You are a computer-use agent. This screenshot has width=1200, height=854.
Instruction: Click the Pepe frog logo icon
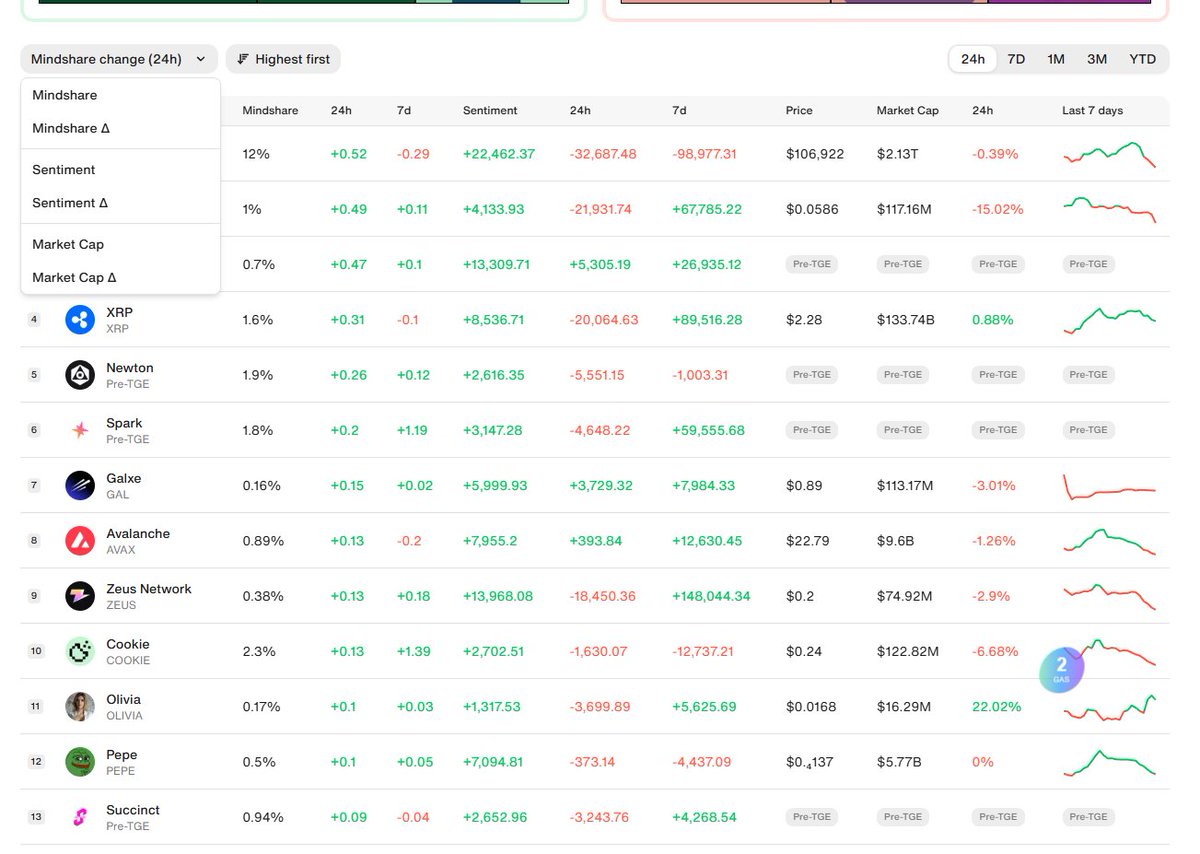[80, 762]
